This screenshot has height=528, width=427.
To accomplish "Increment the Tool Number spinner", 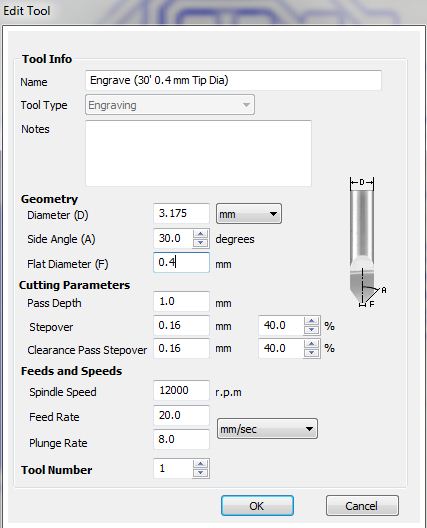I will [201, 464].
